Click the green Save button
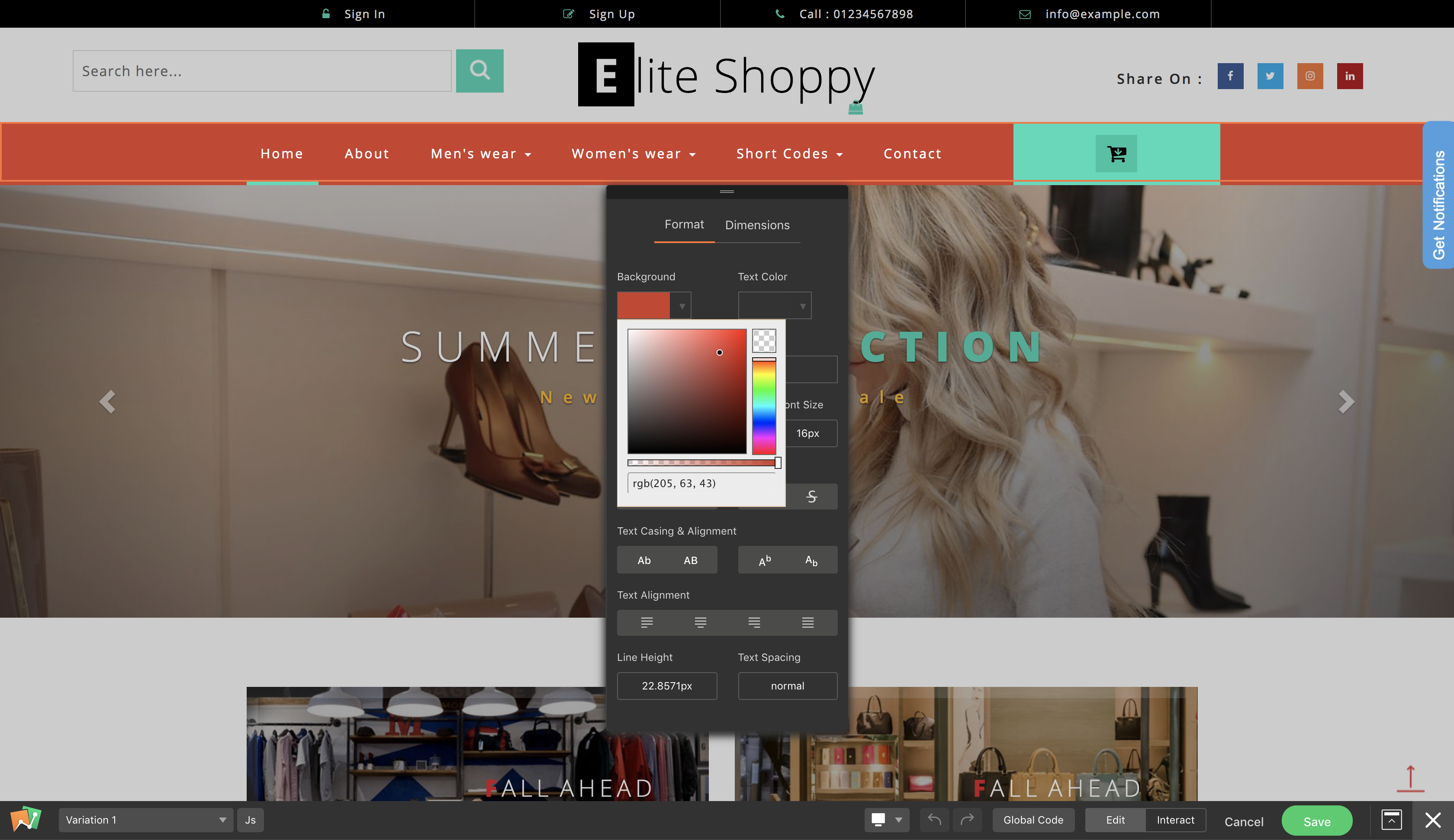 [1316, 821]
